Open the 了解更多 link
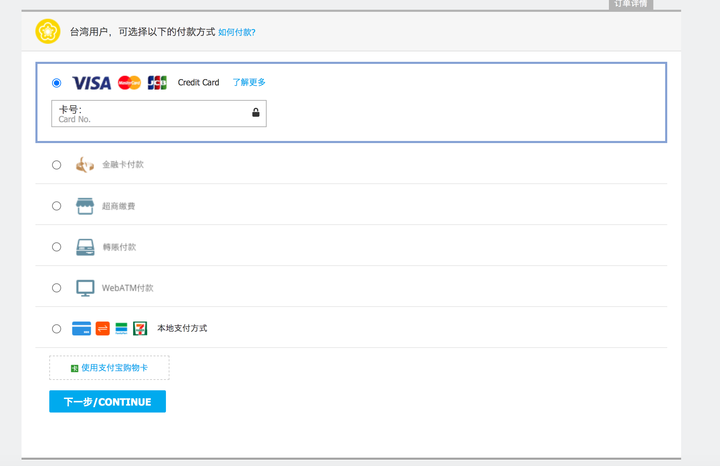 [249, 82]
